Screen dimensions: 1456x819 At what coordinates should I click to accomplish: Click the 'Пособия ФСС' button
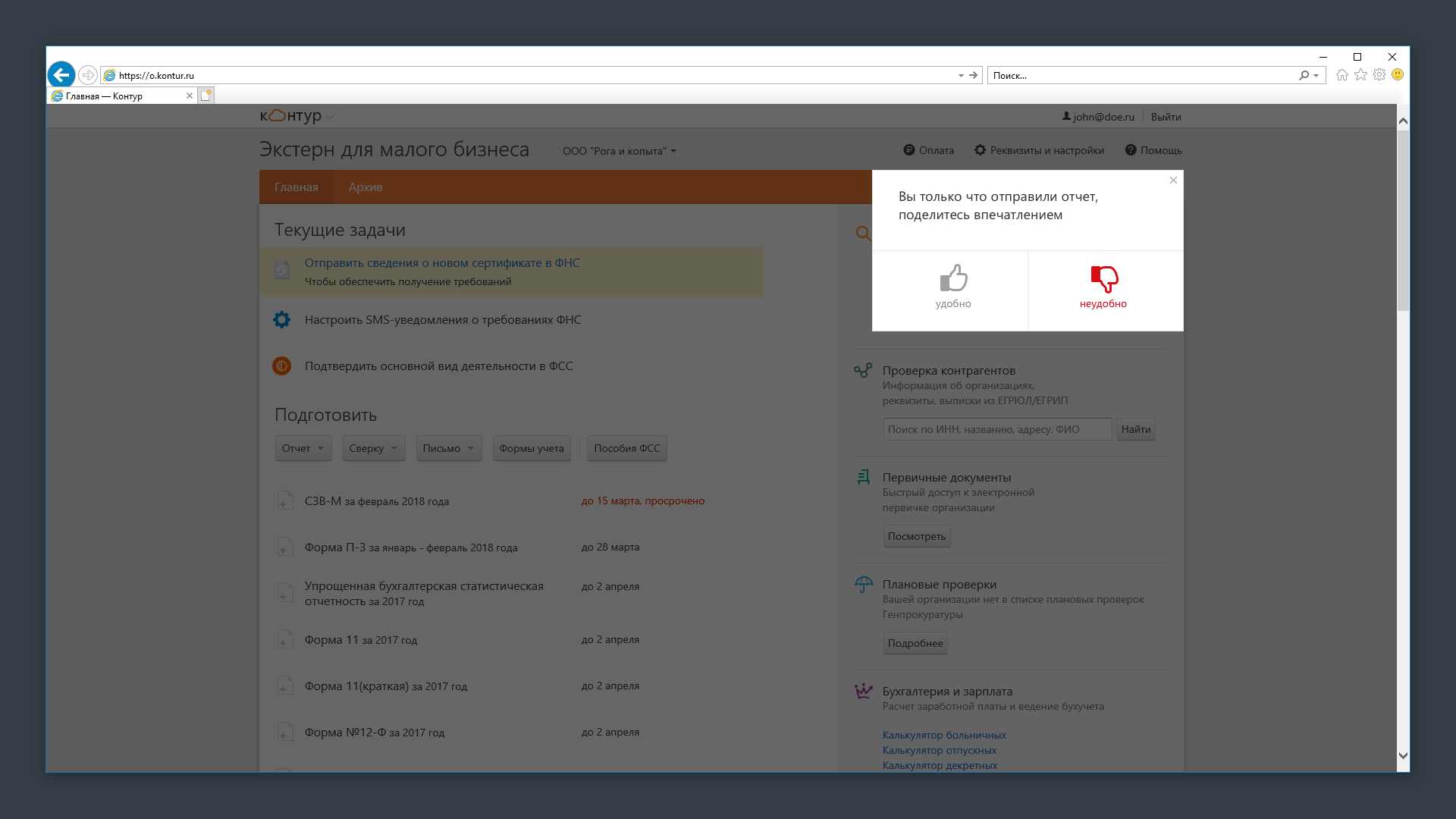tap(626, 448)
